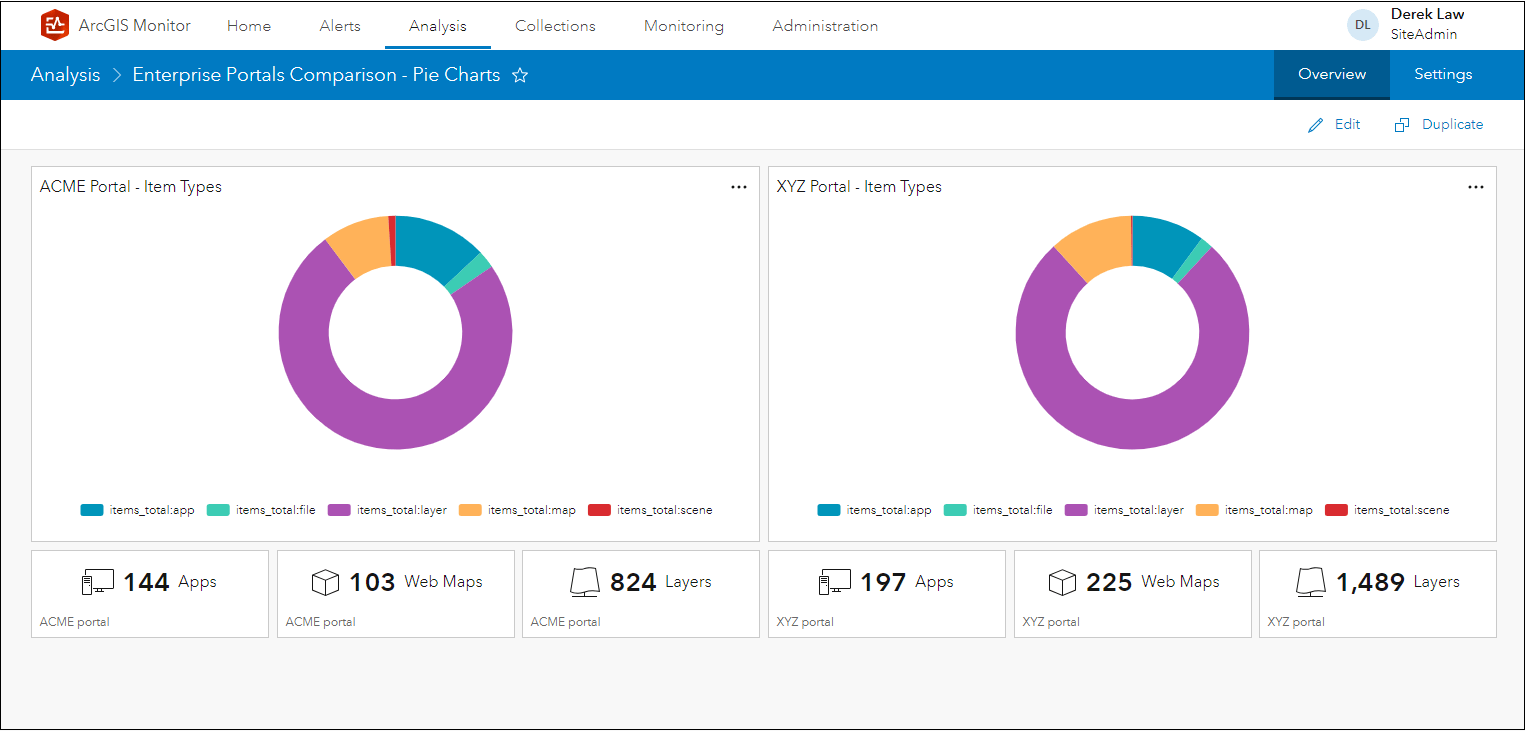Toggle items_total:map in ACME legend
The image size is (1525, 731).
tap(518, 510)
